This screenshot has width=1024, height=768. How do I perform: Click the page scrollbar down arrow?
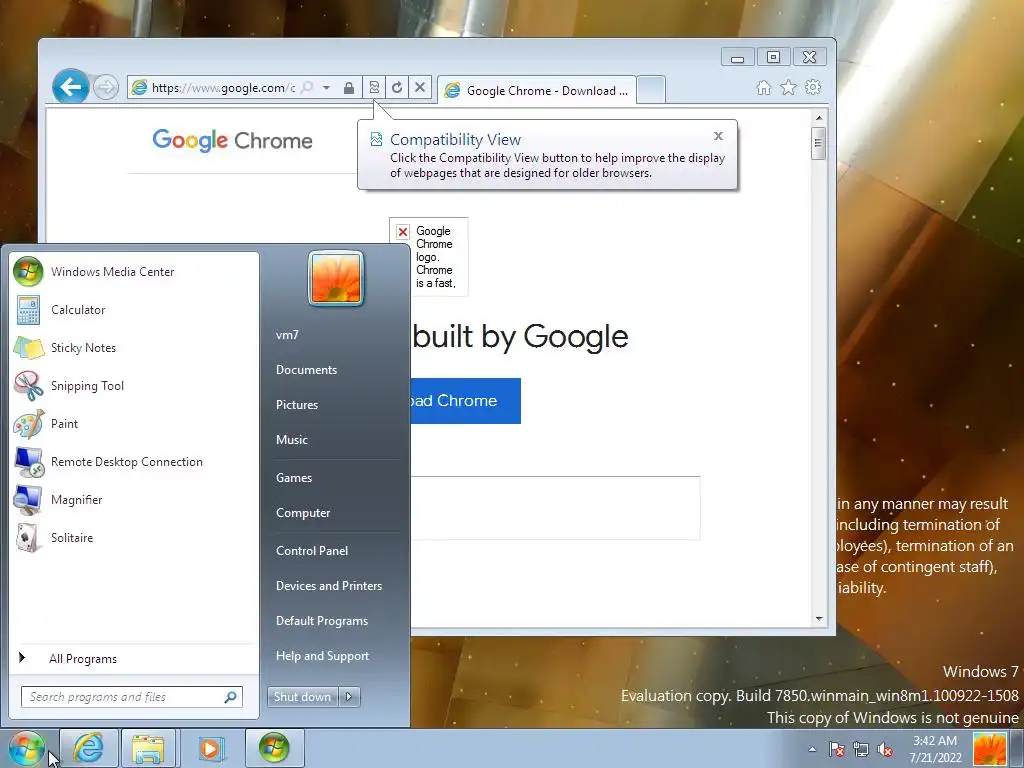coord(818,618)
